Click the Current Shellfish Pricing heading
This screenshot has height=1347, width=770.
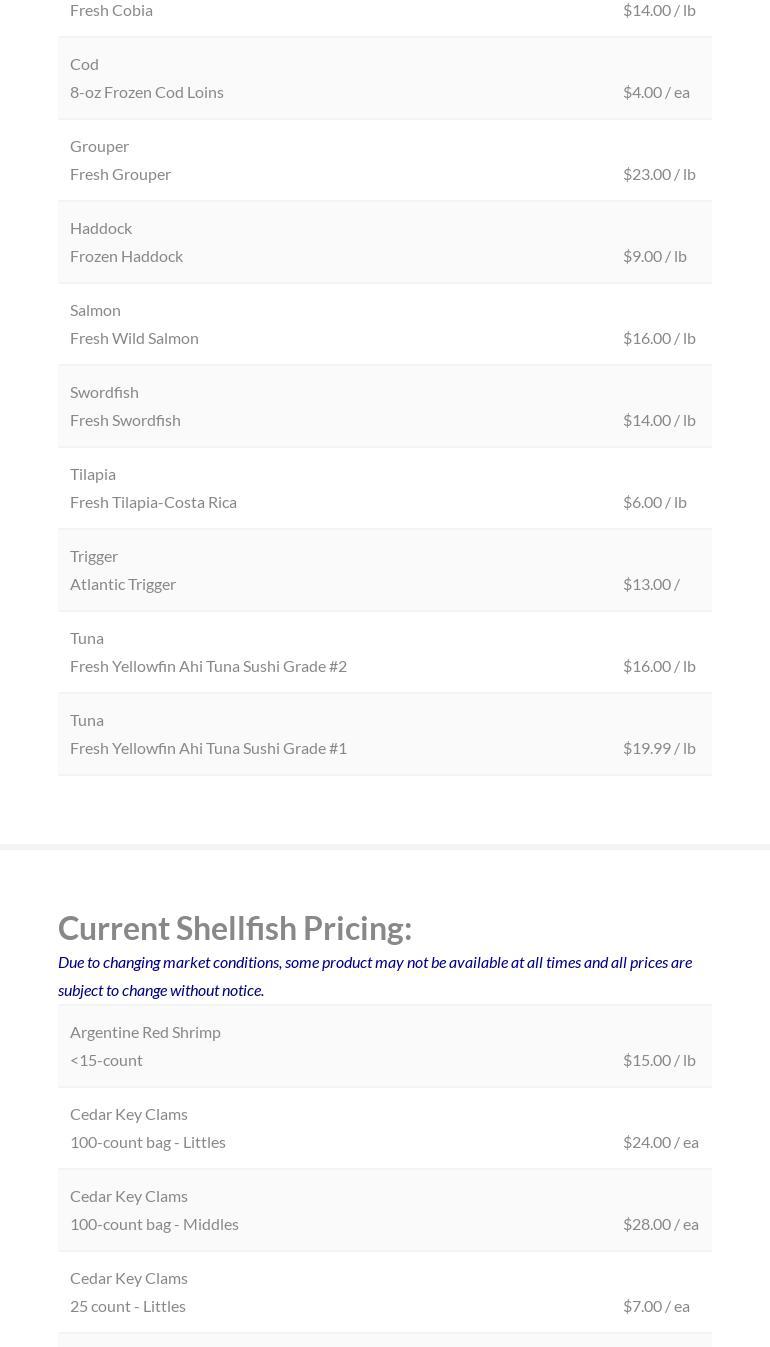coord(235,928)
